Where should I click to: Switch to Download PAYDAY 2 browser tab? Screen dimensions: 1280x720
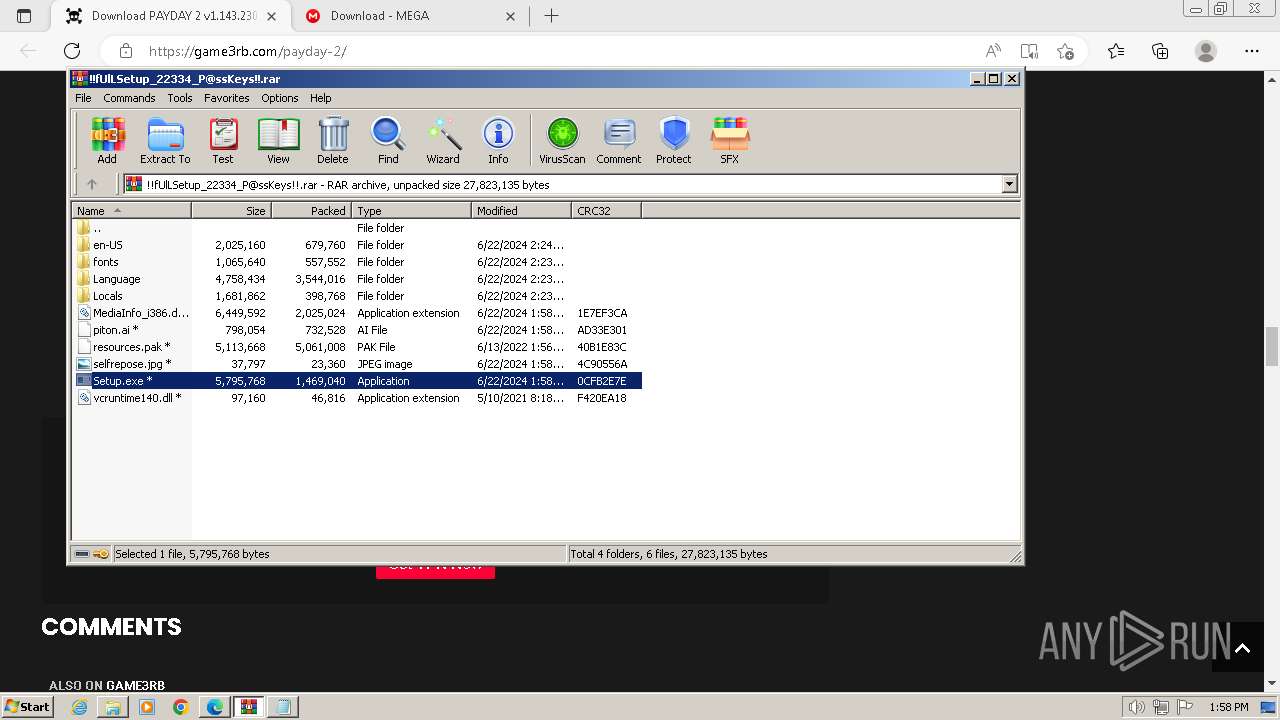(x=173, y=16)
